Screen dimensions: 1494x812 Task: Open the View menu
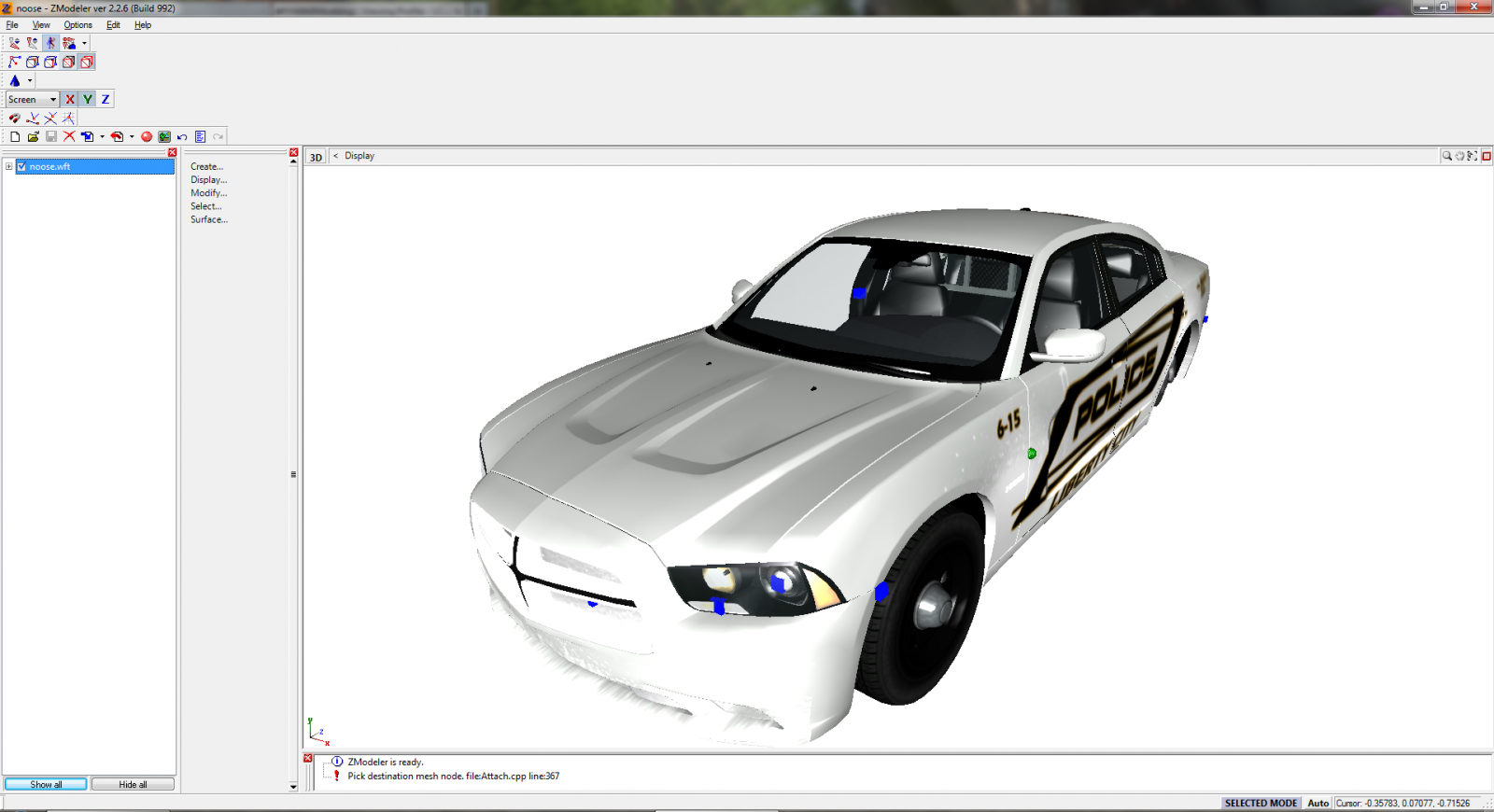pyautogui.click(x=41, y=25)
